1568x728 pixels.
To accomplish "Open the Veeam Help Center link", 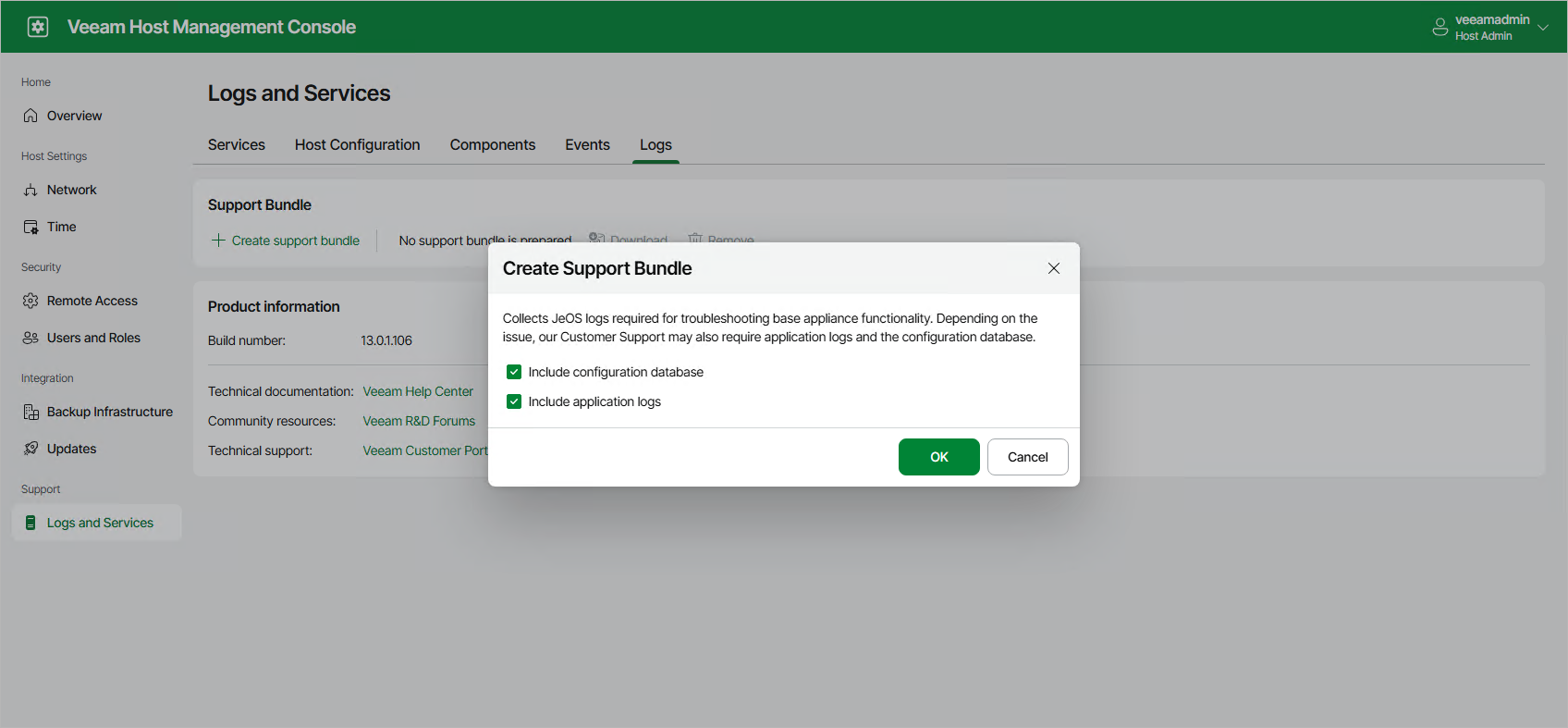I will click(418, 391).
